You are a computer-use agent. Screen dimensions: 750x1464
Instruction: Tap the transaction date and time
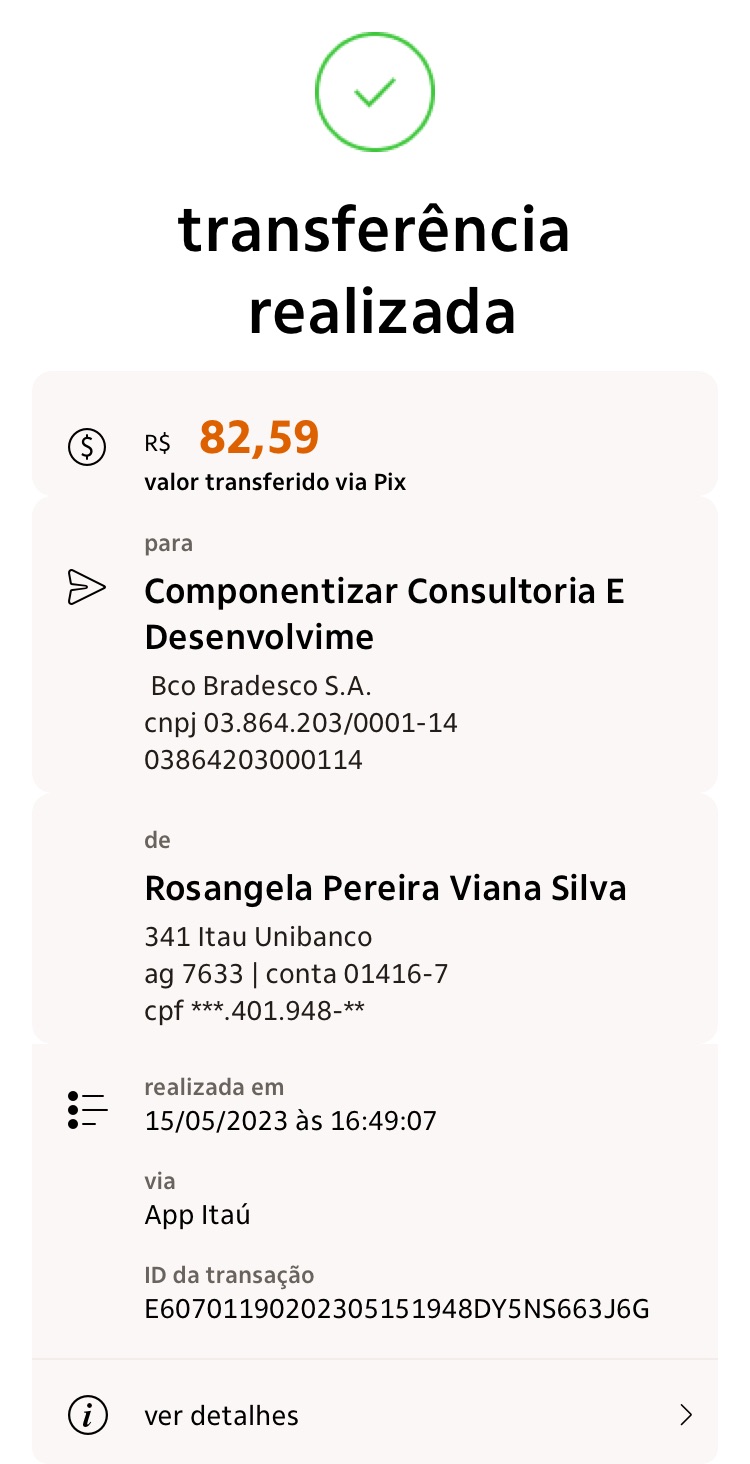click(291, 1120)
